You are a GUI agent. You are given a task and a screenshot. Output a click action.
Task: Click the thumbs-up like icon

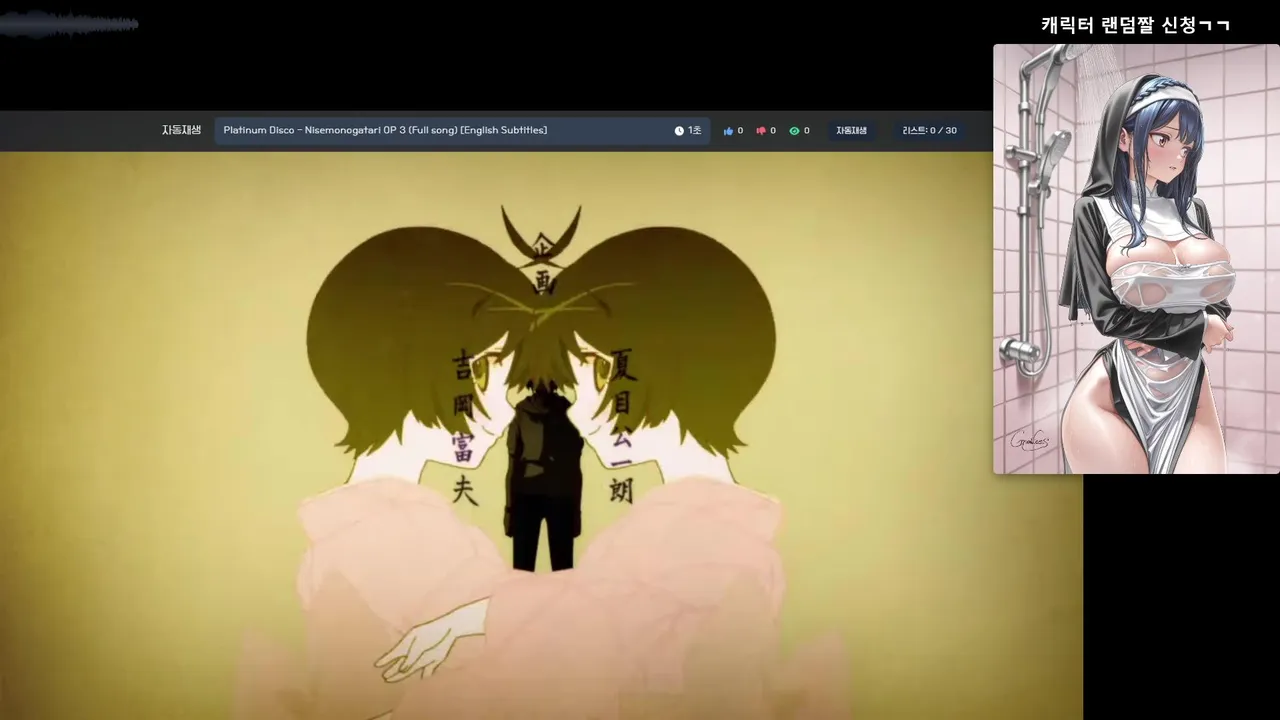pos(728,131)
